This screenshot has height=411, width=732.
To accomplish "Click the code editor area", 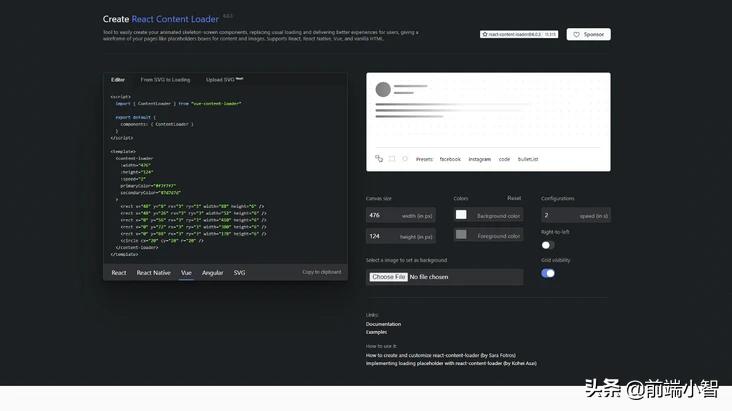I will click(225, 175).
